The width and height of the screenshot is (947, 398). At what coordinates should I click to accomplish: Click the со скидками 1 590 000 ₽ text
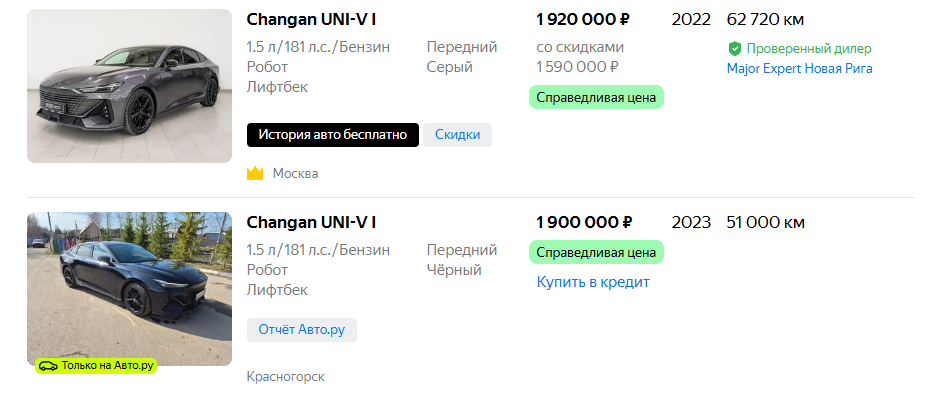[x=580, y=57]
